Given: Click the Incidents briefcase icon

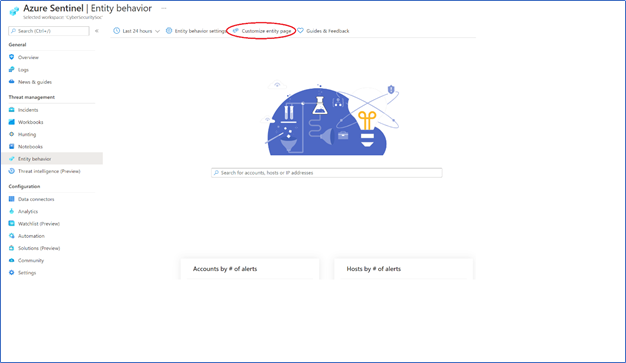Looking at the screenshot, I should click(x=12, y=109).
